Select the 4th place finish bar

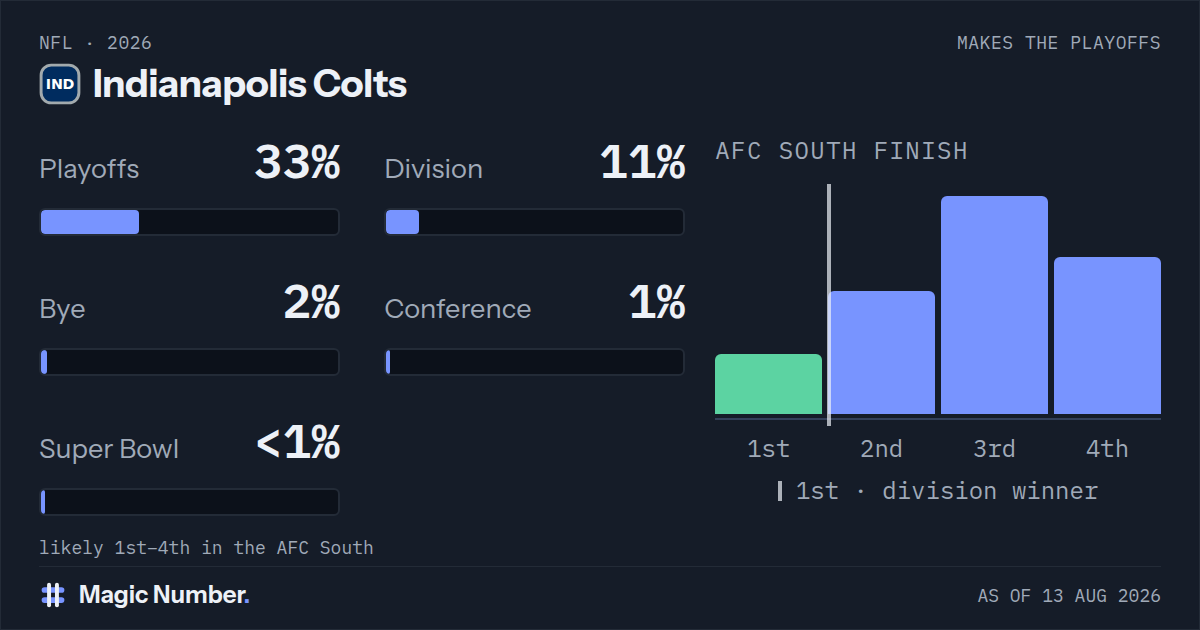pyautogui.click(x=1107, y=336)
